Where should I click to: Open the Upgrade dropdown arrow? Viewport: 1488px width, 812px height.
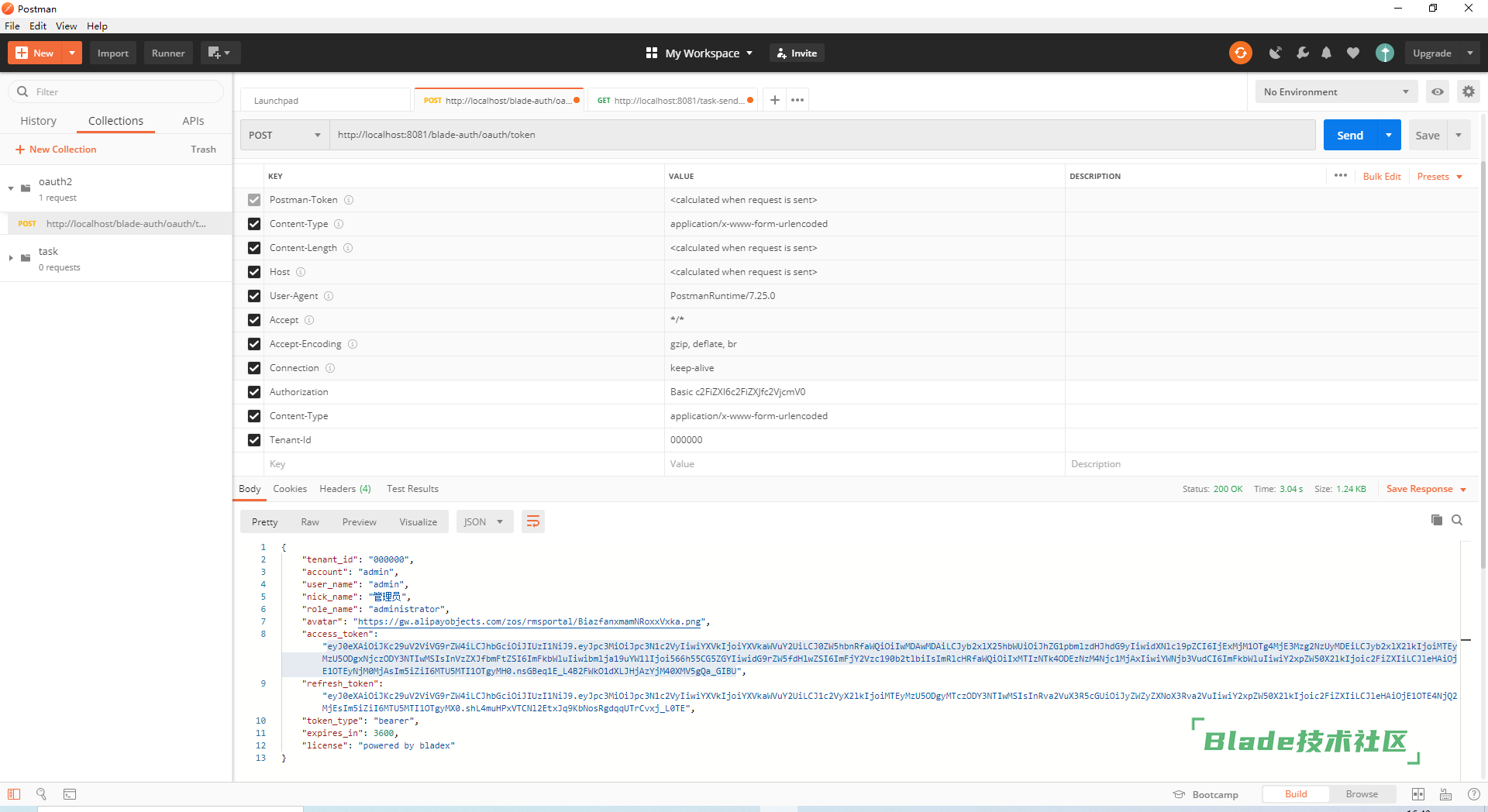tap(1470, 53)
